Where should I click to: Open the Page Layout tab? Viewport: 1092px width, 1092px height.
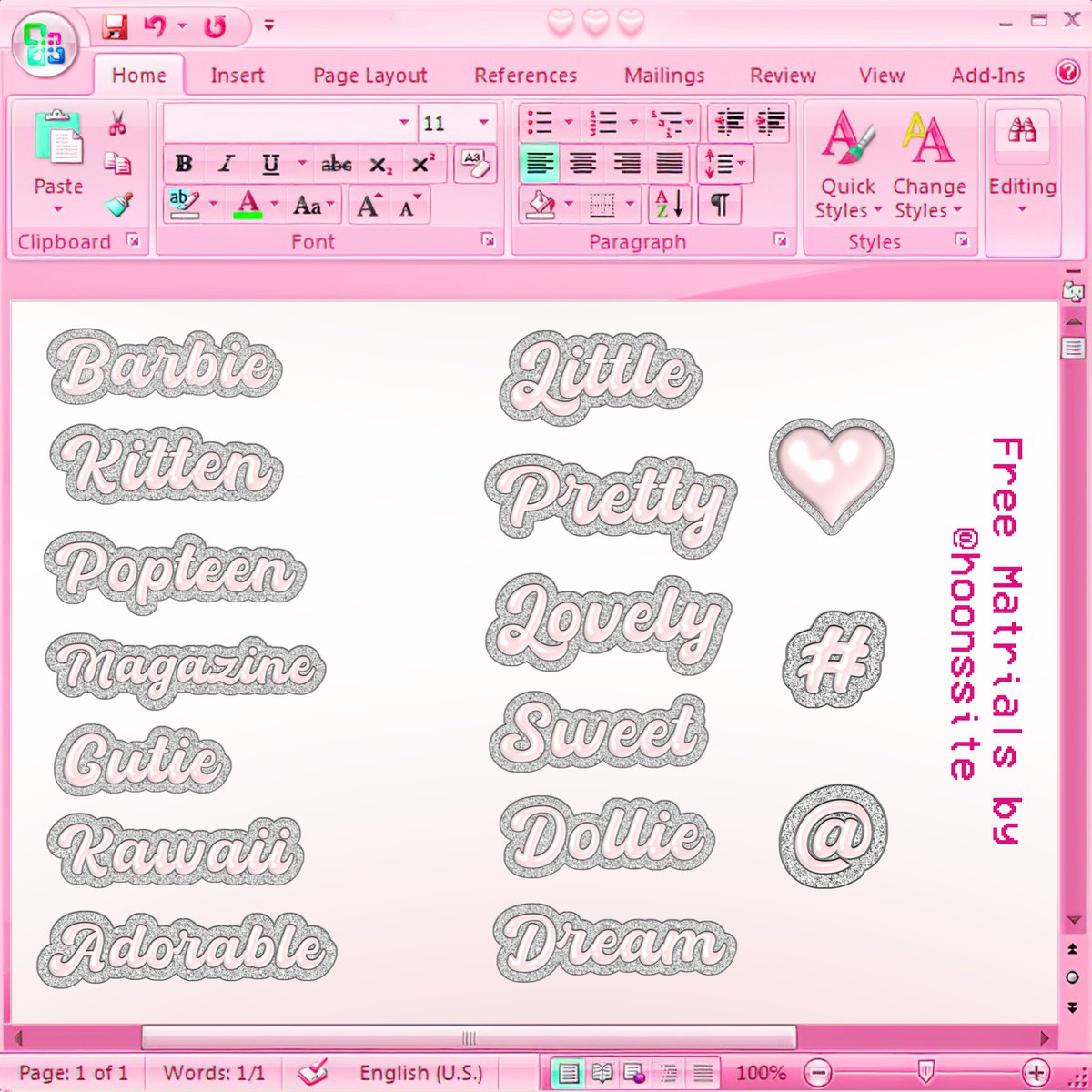pyautogui.click(x=369, y=76)
